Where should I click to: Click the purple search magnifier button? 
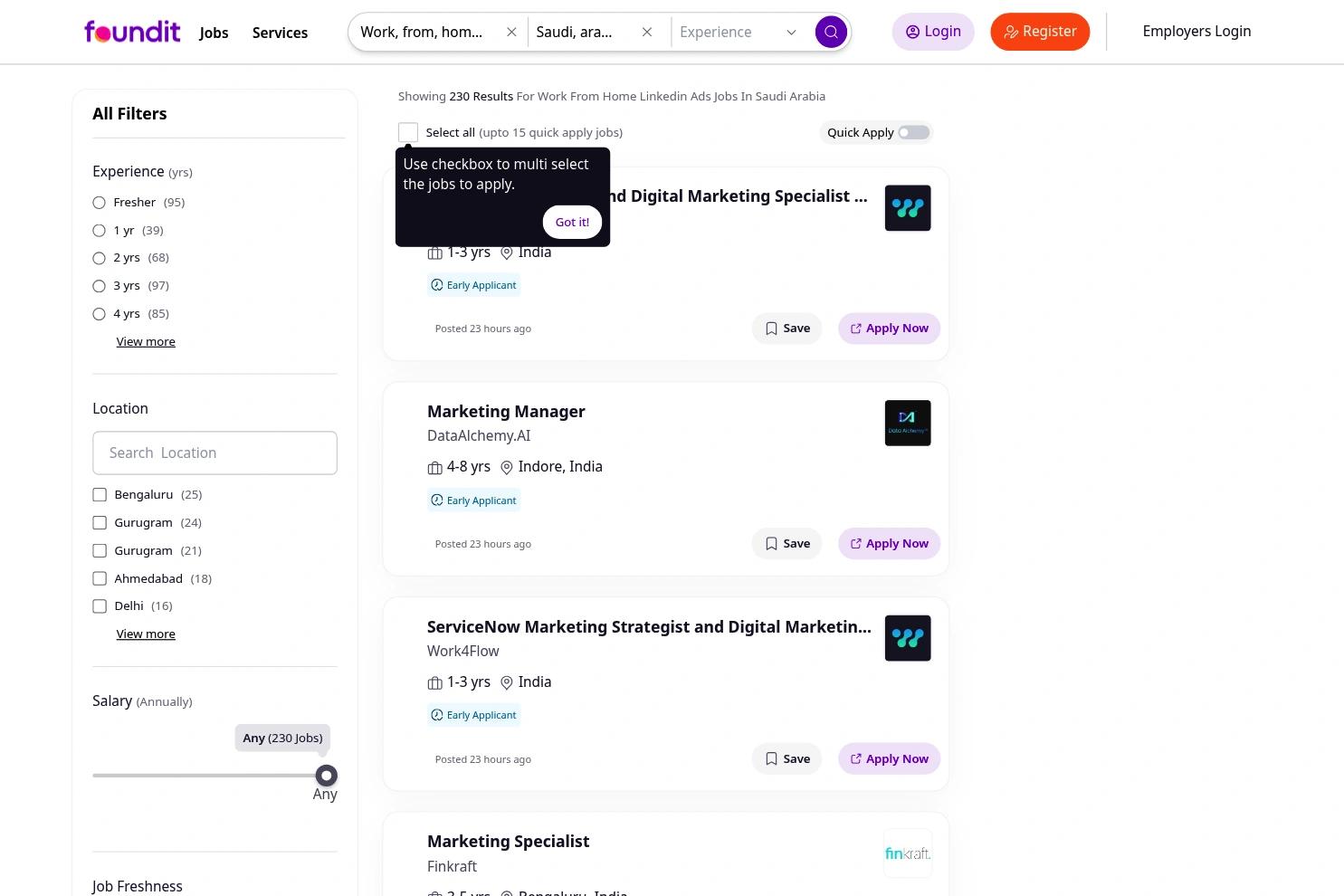pos(831,32)
